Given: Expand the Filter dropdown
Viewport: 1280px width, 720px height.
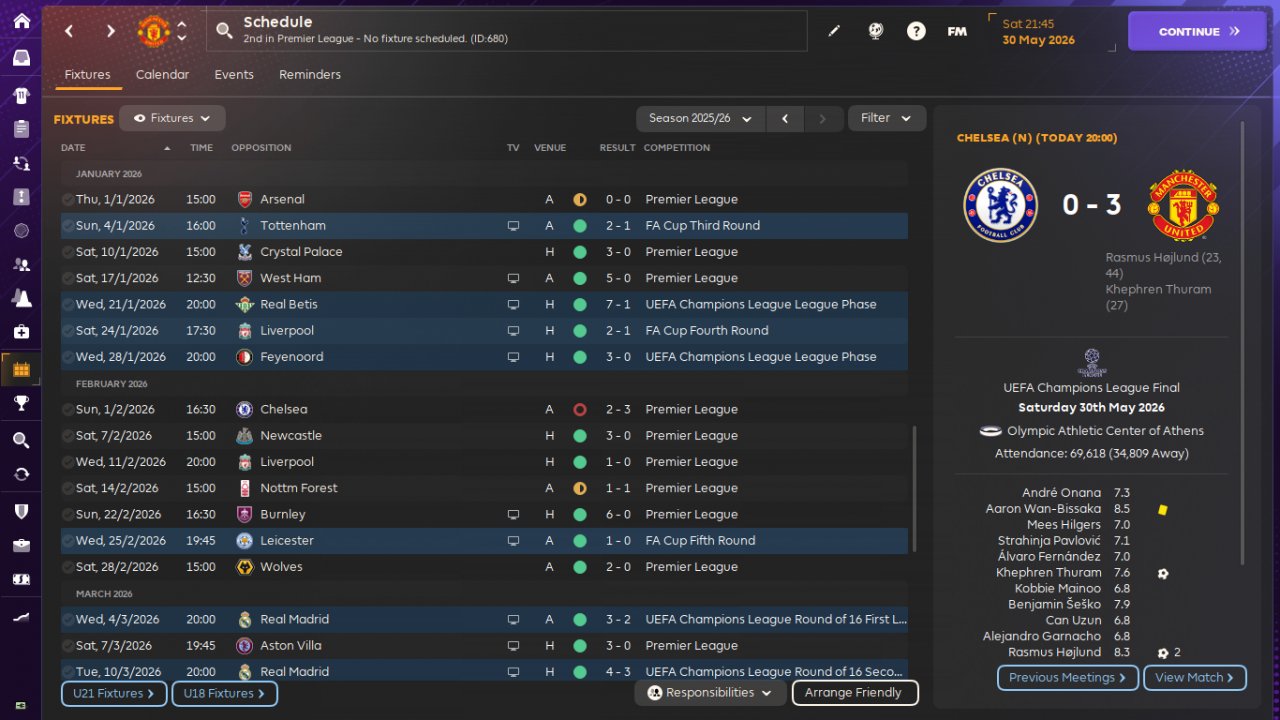Looking at the screenshot, I should (x=887, y=118).
